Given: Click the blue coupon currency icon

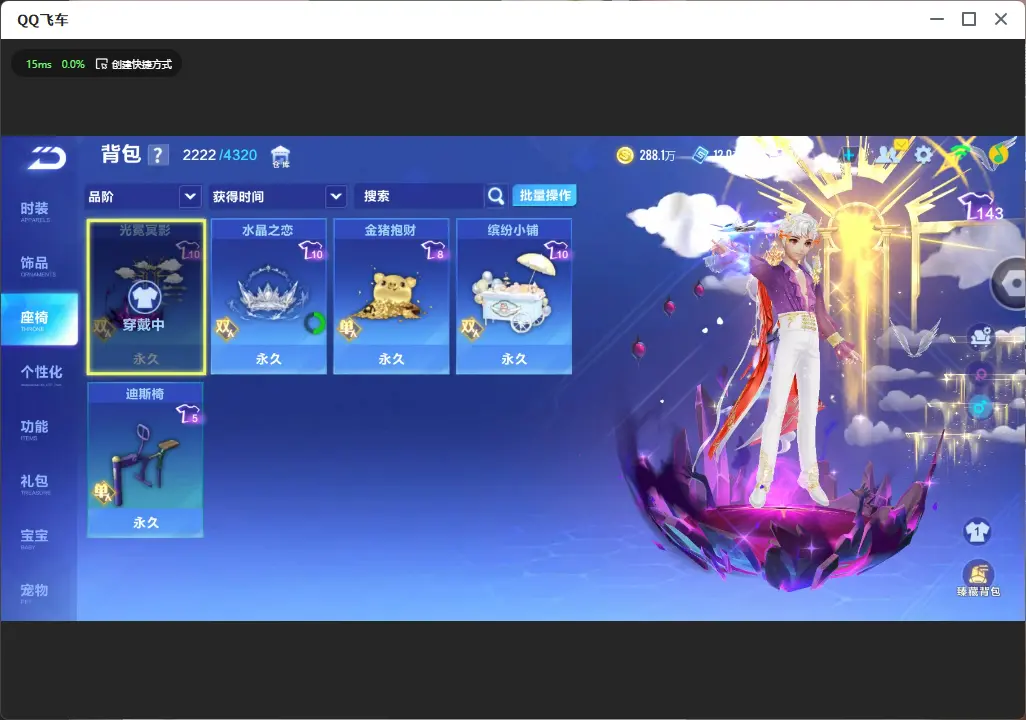Looking at the screenshot, I should point(700,155).
